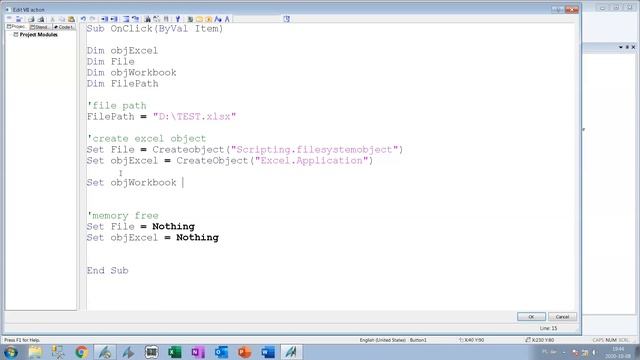Click the 'Line: 15' indicator in the dialog

click(x=548, y=328)
